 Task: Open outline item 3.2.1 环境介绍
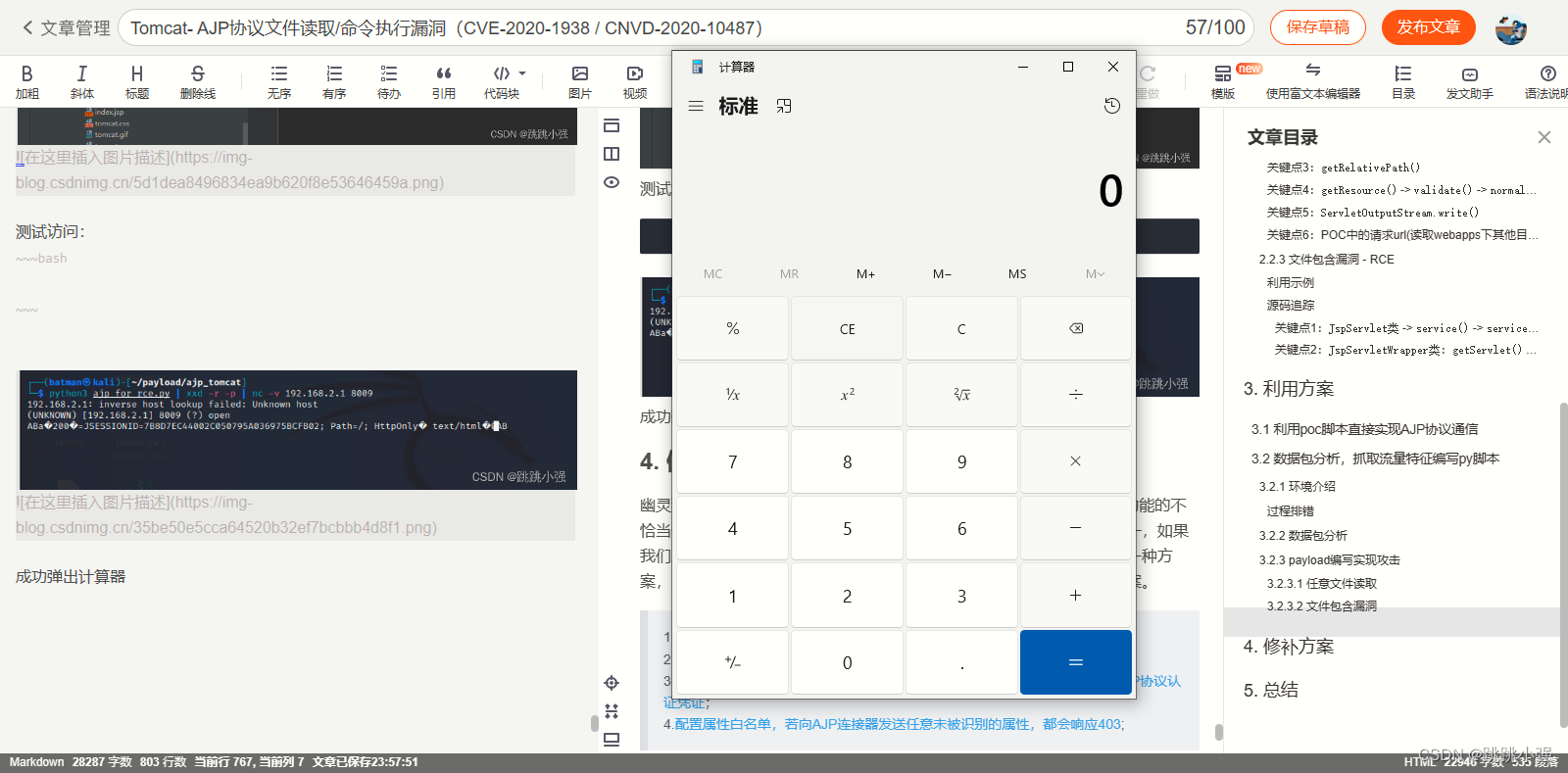(x=1297, y=486)
